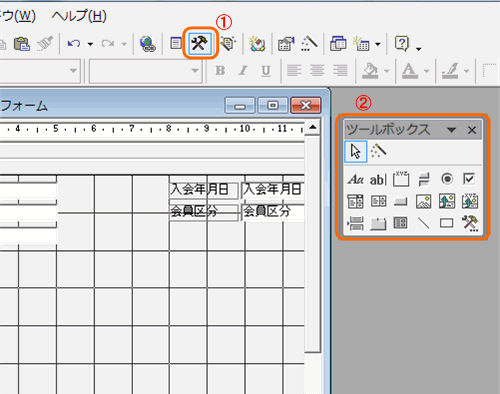
Task: Select the Label tool in the toolbox
Action: coord(356,179)
